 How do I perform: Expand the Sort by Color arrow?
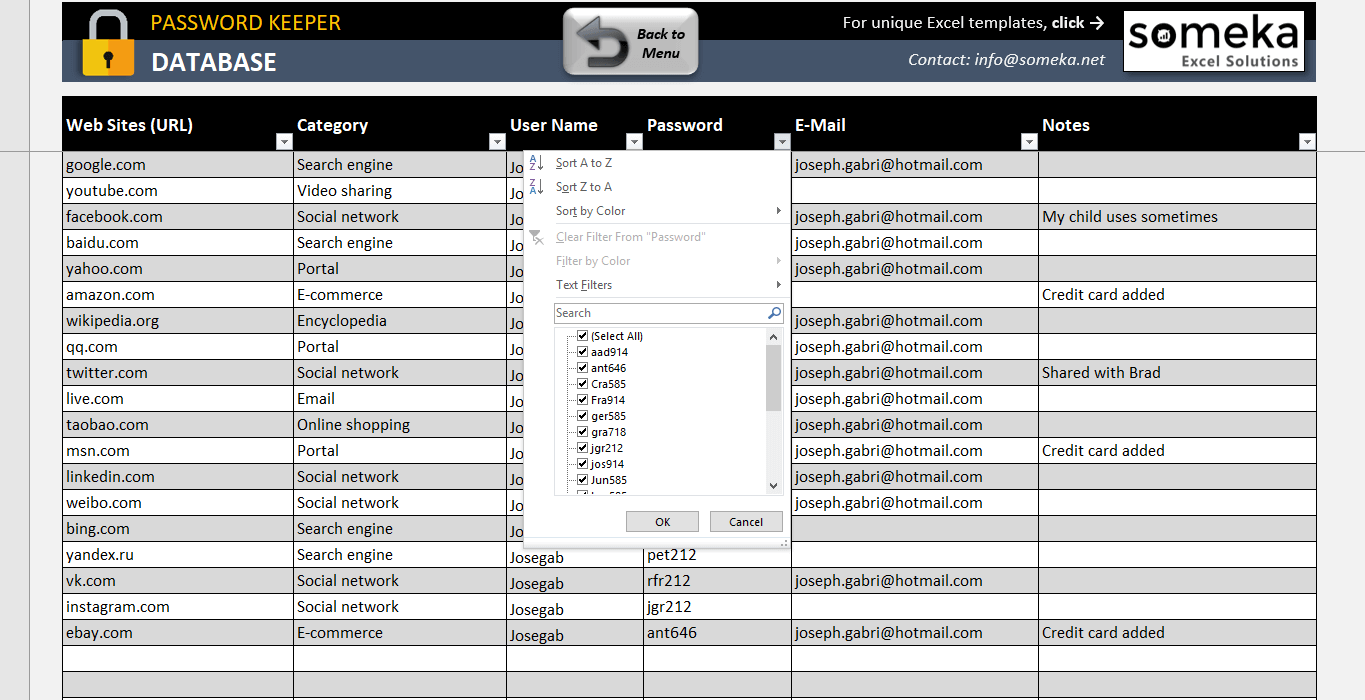(778, 211)
